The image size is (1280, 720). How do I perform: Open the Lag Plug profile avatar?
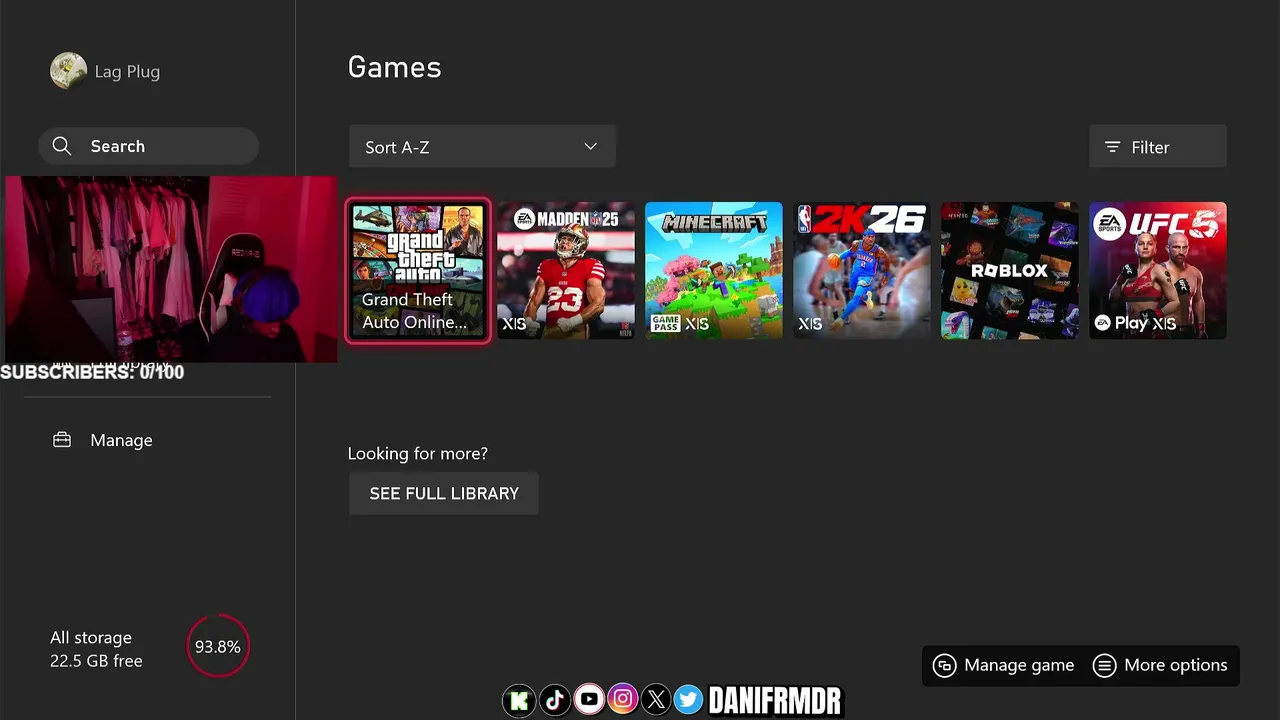point(69,71)
